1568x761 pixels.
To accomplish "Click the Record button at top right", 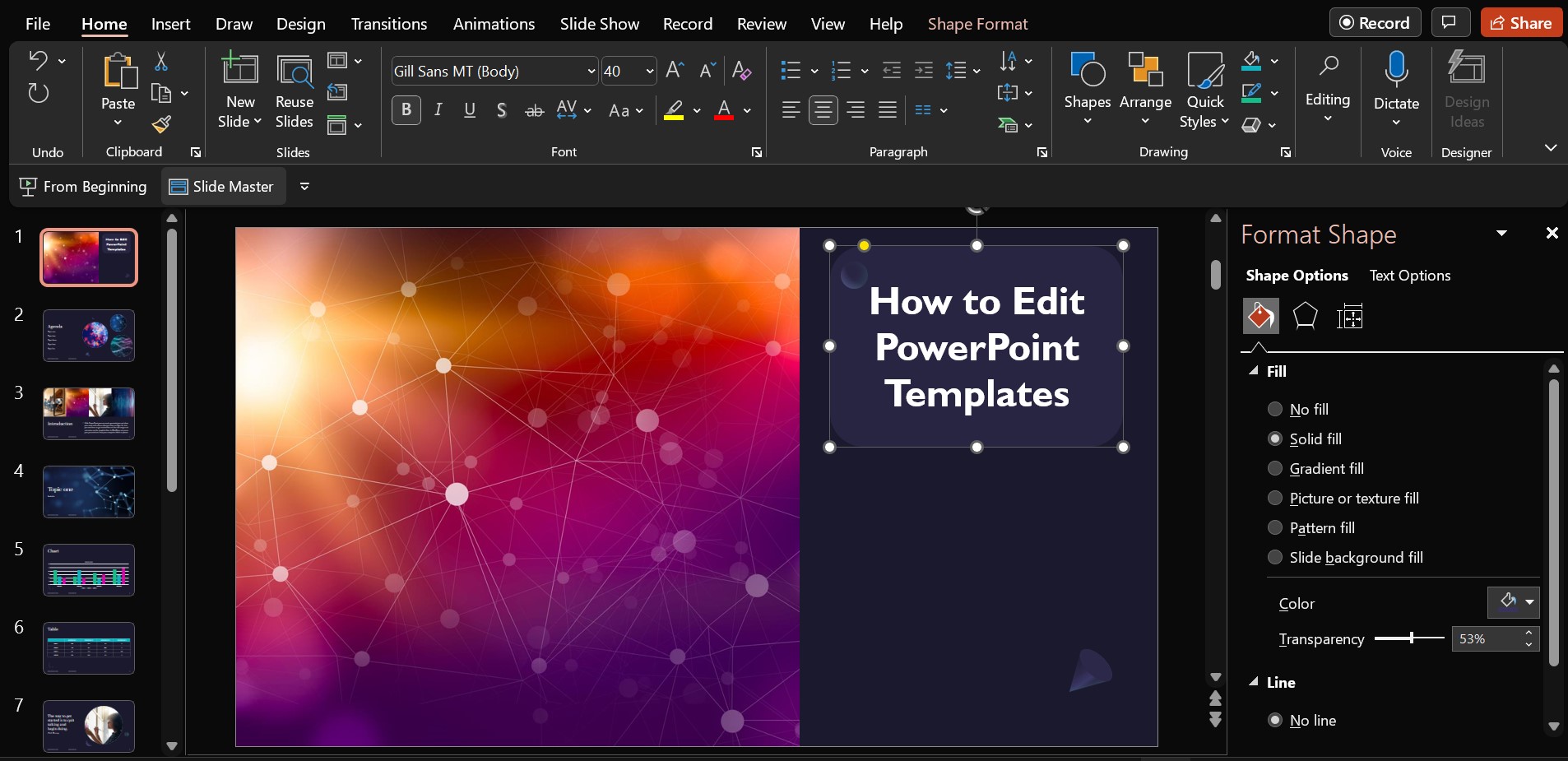I will (x=1375, y=23).
